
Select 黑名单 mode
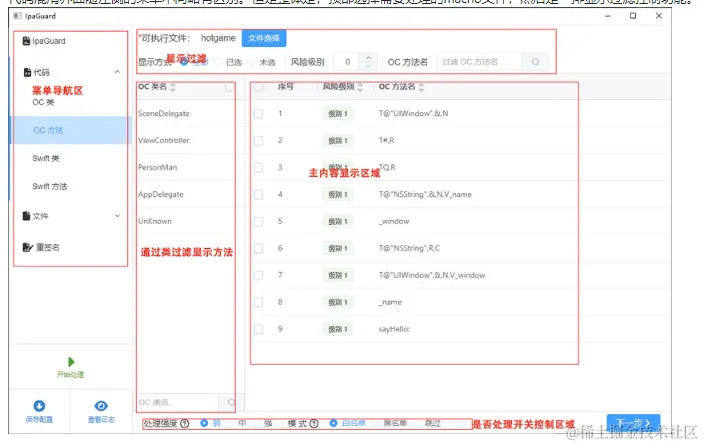tap(375, 423)
